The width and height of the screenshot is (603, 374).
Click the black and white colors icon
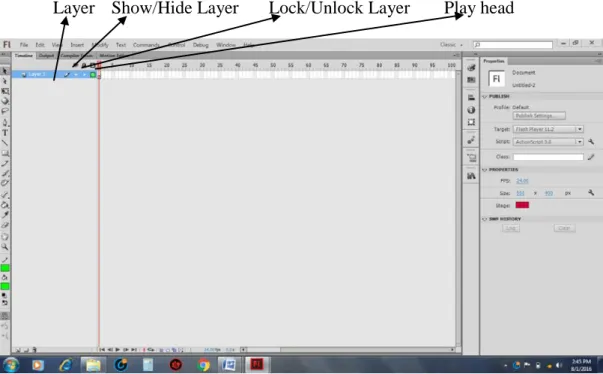click(x=5, y=295)
